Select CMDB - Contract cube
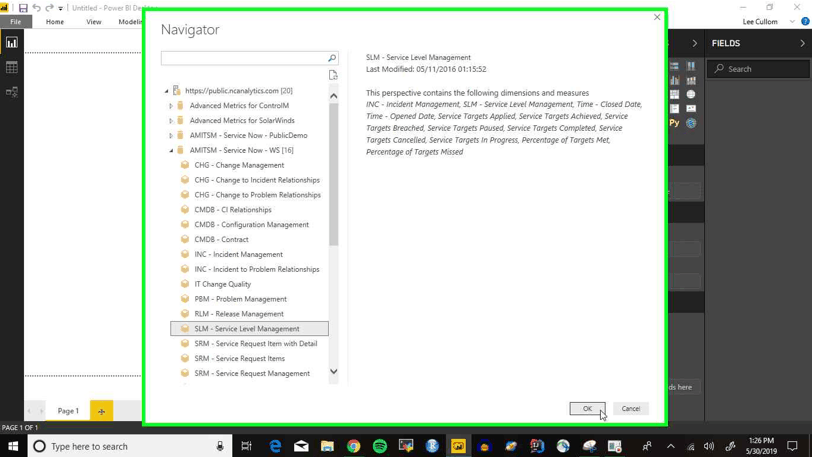This screenshot has width=814, height=459. click(x=221, y=240)
